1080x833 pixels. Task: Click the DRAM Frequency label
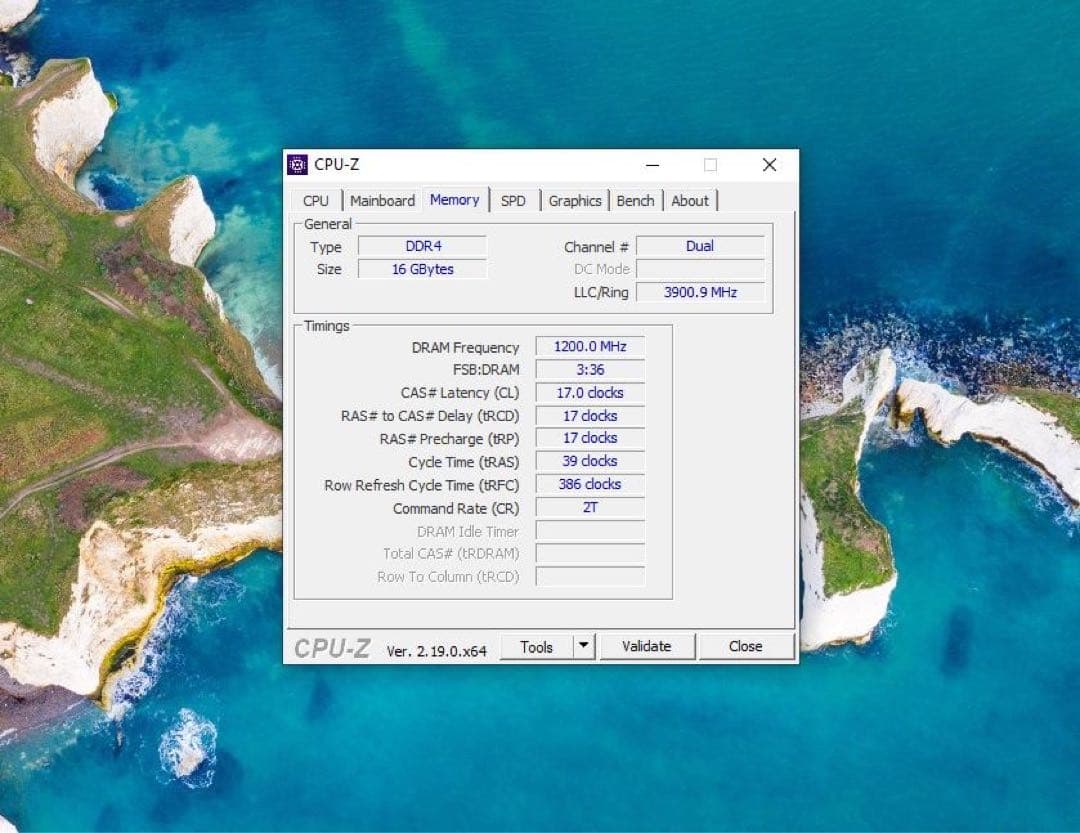[x=466, y=347]
